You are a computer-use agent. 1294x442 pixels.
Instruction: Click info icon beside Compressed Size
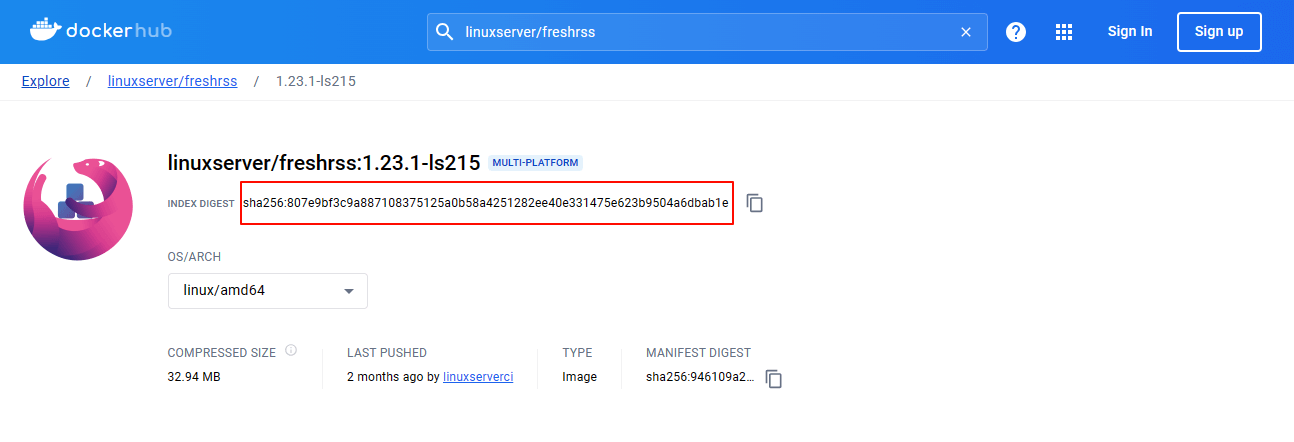291,351
